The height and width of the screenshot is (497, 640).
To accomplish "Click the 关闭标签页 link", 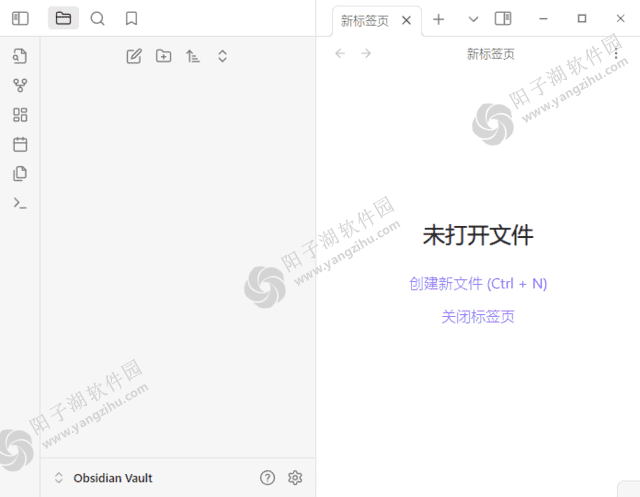I will pyautogui.click(x=478, y=317).
